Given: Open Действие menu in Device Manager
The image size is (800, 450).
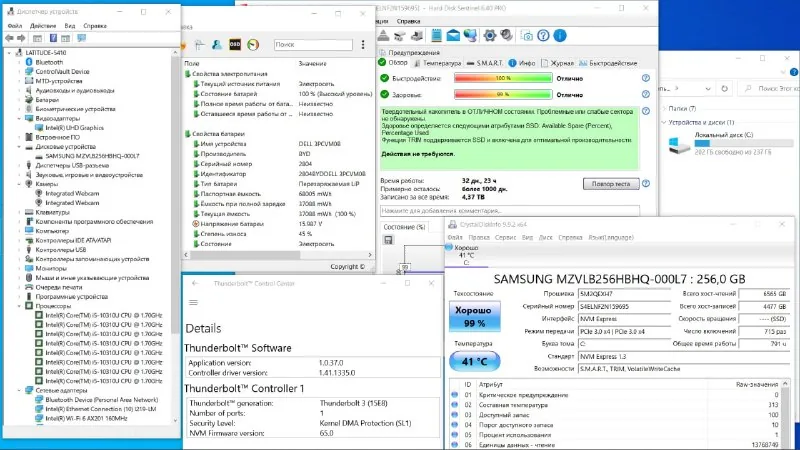Looking at the screenshot, I should tap(43, 26).
